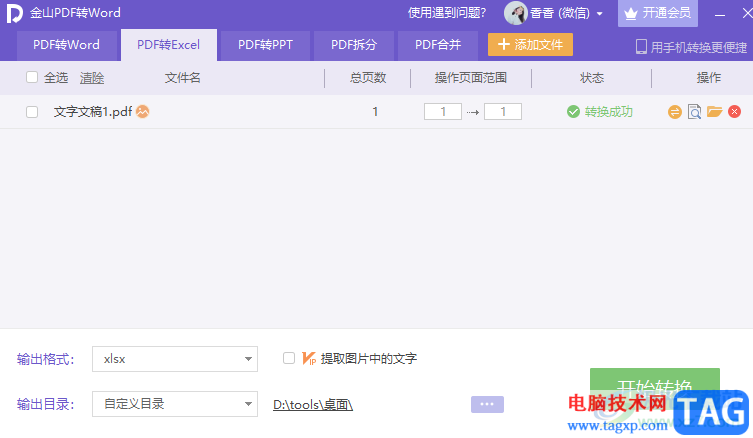Click the 使用遇到问题? help link
This screenshot has width=753, height=438.
click(447, 13)
